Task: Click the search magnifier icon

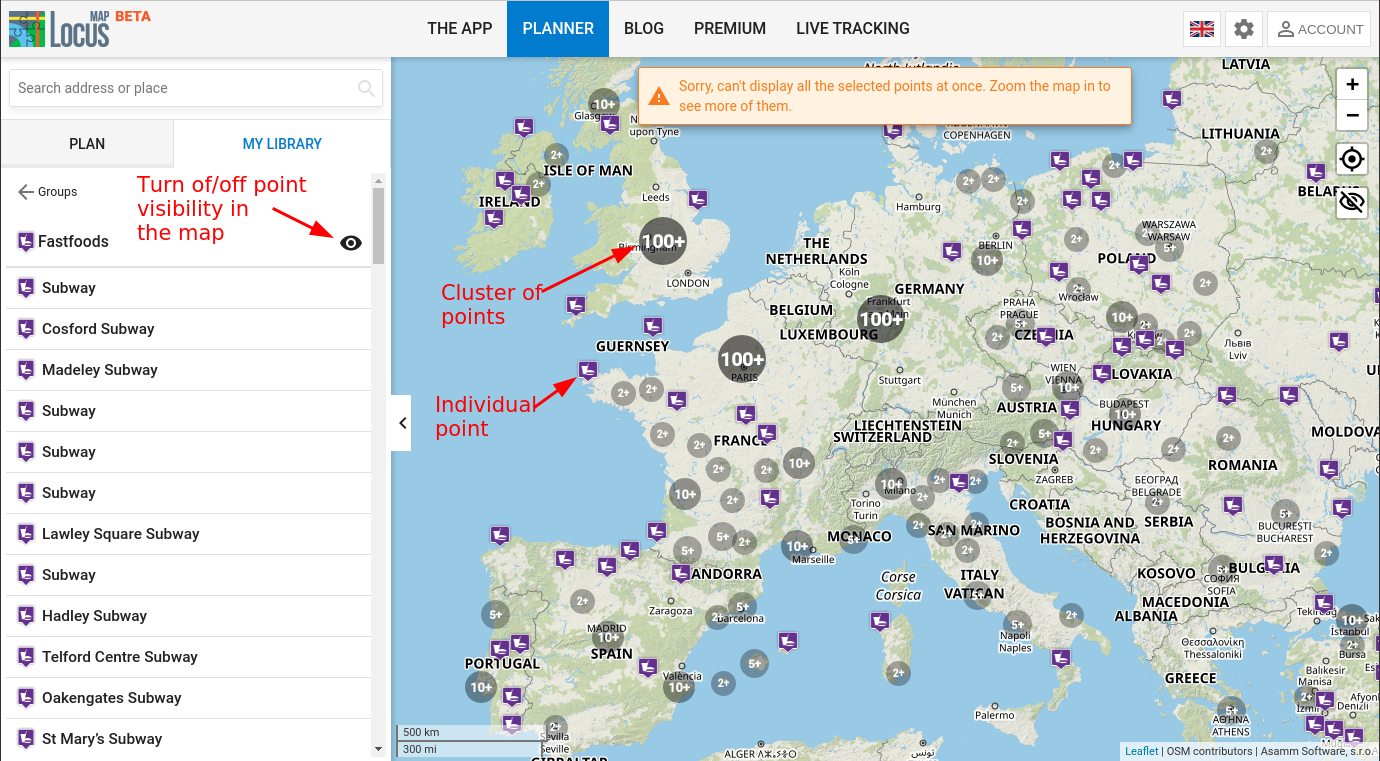Action: 366,88
